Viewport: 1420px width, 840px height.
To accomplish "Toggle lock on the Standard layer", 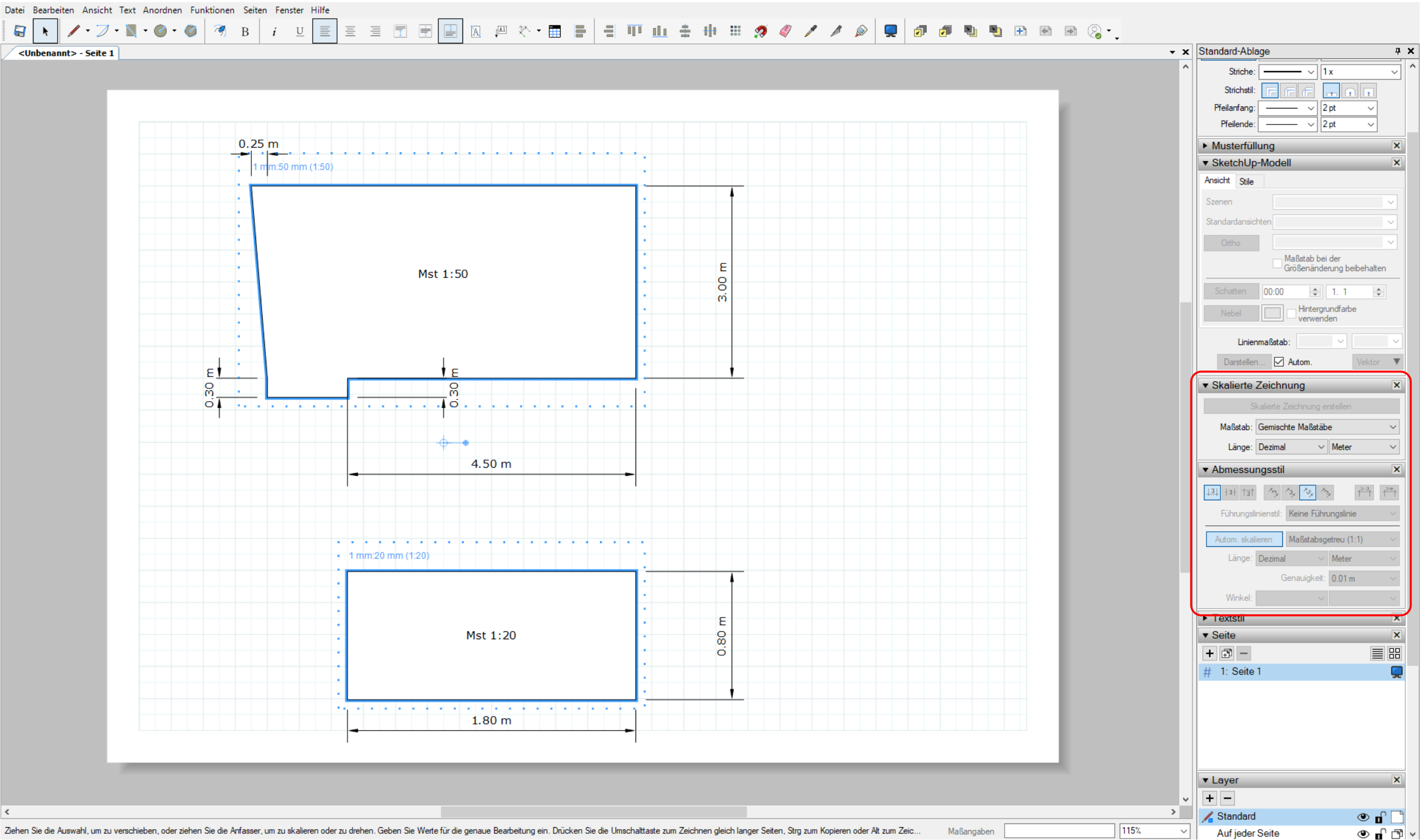I will click(x=1380, y=817).
